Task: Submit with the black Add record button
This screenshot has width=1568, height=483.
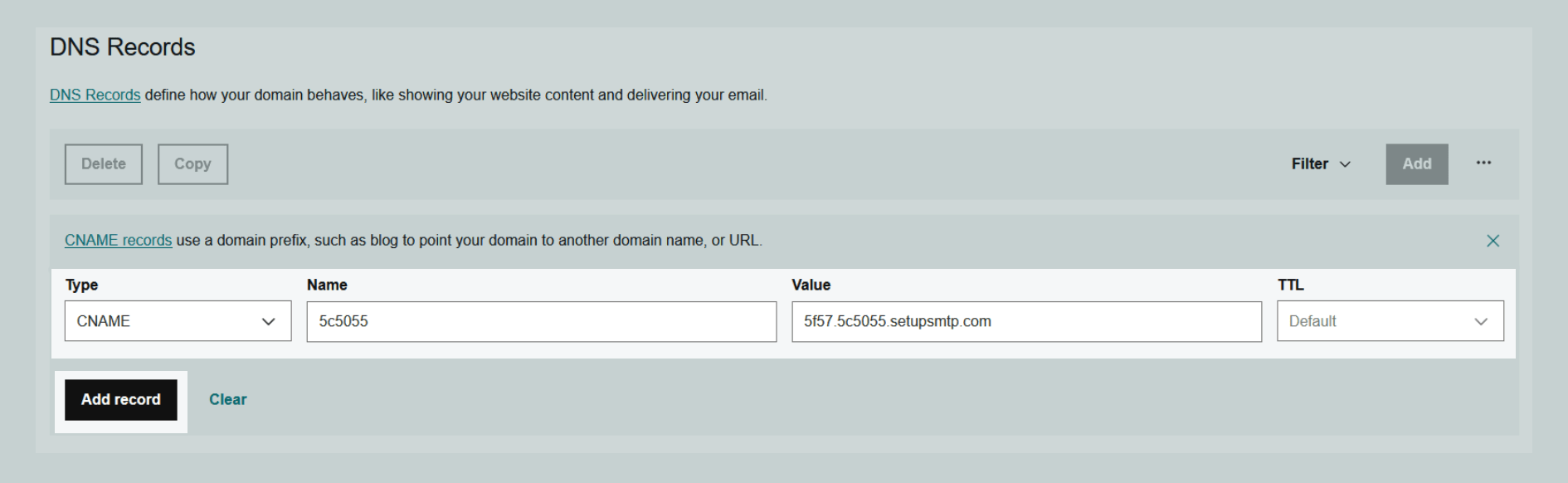Action: pos(121,400)
